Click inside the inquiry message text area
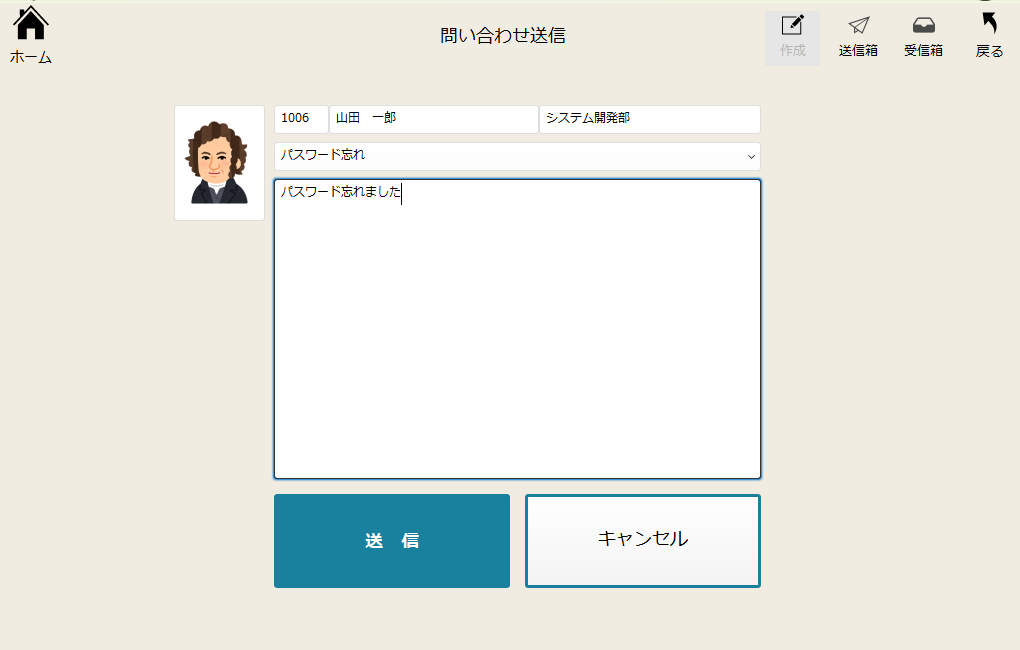Screen dimensions: 1020x650 pos(517,329)
